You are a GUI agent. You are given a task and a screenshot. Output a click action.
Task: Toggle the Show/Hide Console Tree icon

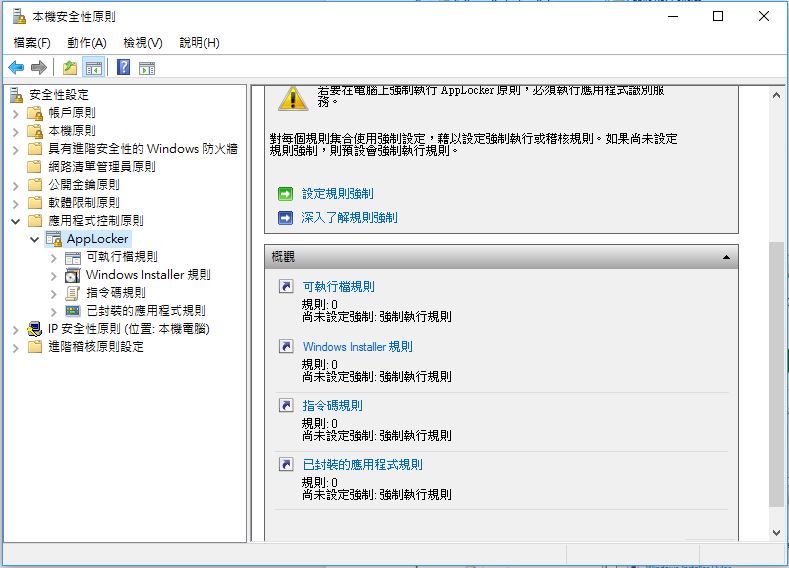[x=94, y=67]
